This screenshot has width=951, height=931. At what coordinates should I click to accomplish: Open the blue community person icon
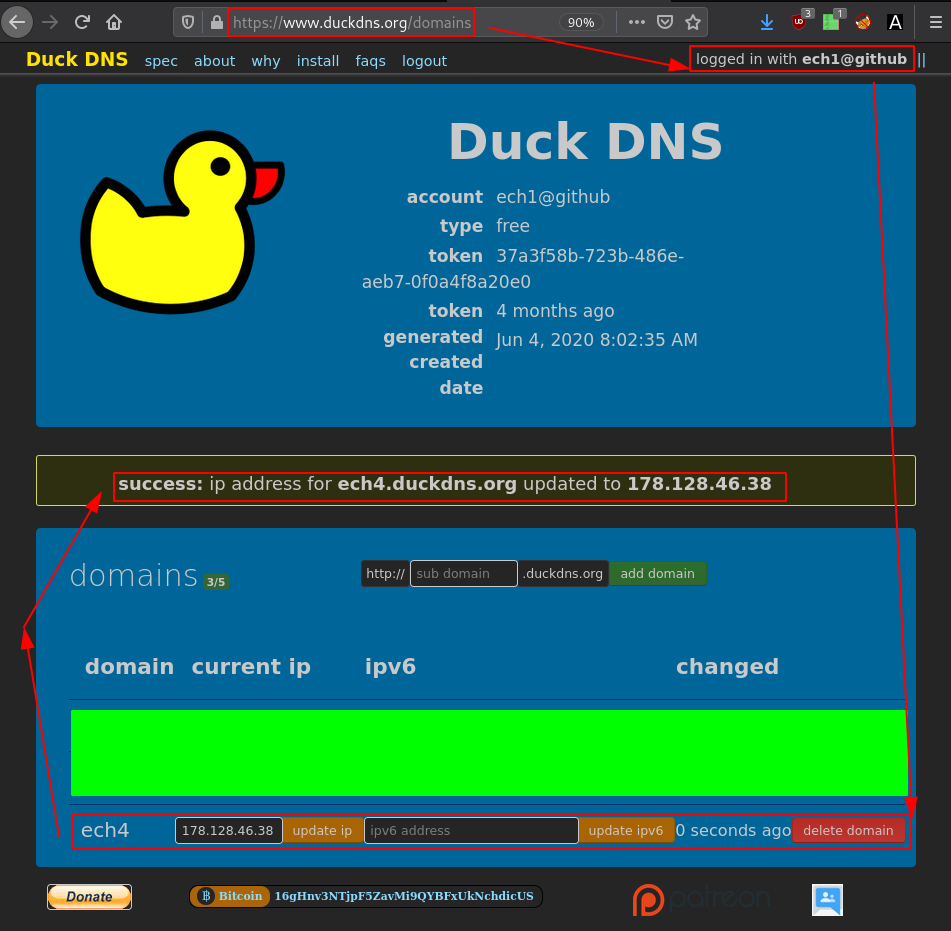pos(827,899)
